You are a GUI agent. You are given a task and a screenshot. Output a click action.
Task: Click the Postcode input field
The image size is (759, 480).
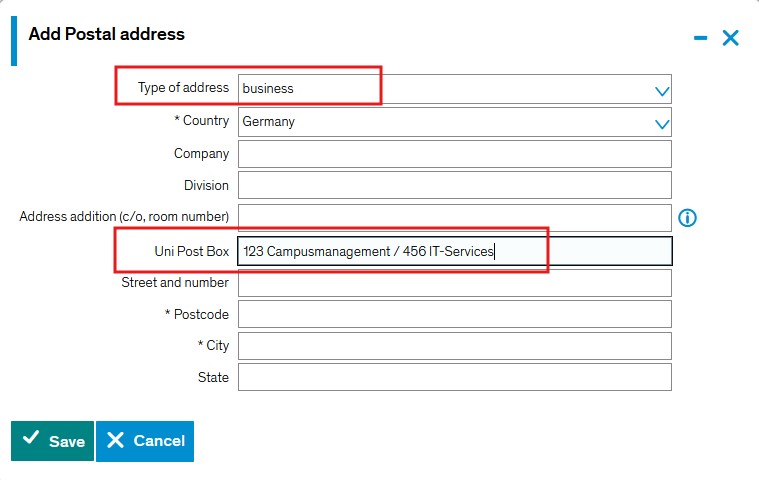point(455,314)
